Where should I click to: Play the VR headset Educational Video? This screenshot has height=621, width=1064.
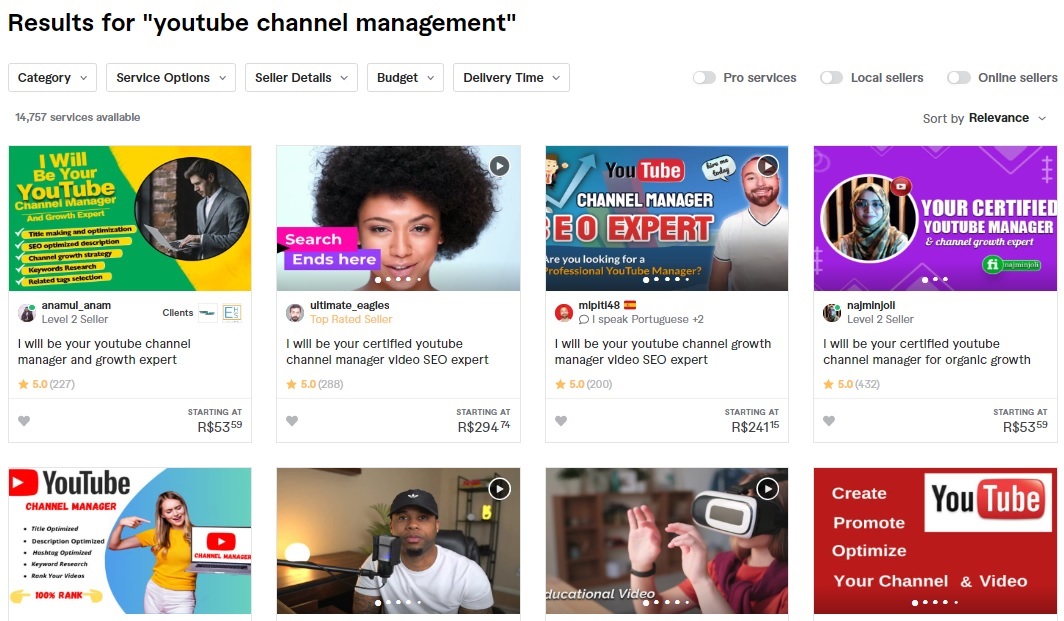[767, 489]
